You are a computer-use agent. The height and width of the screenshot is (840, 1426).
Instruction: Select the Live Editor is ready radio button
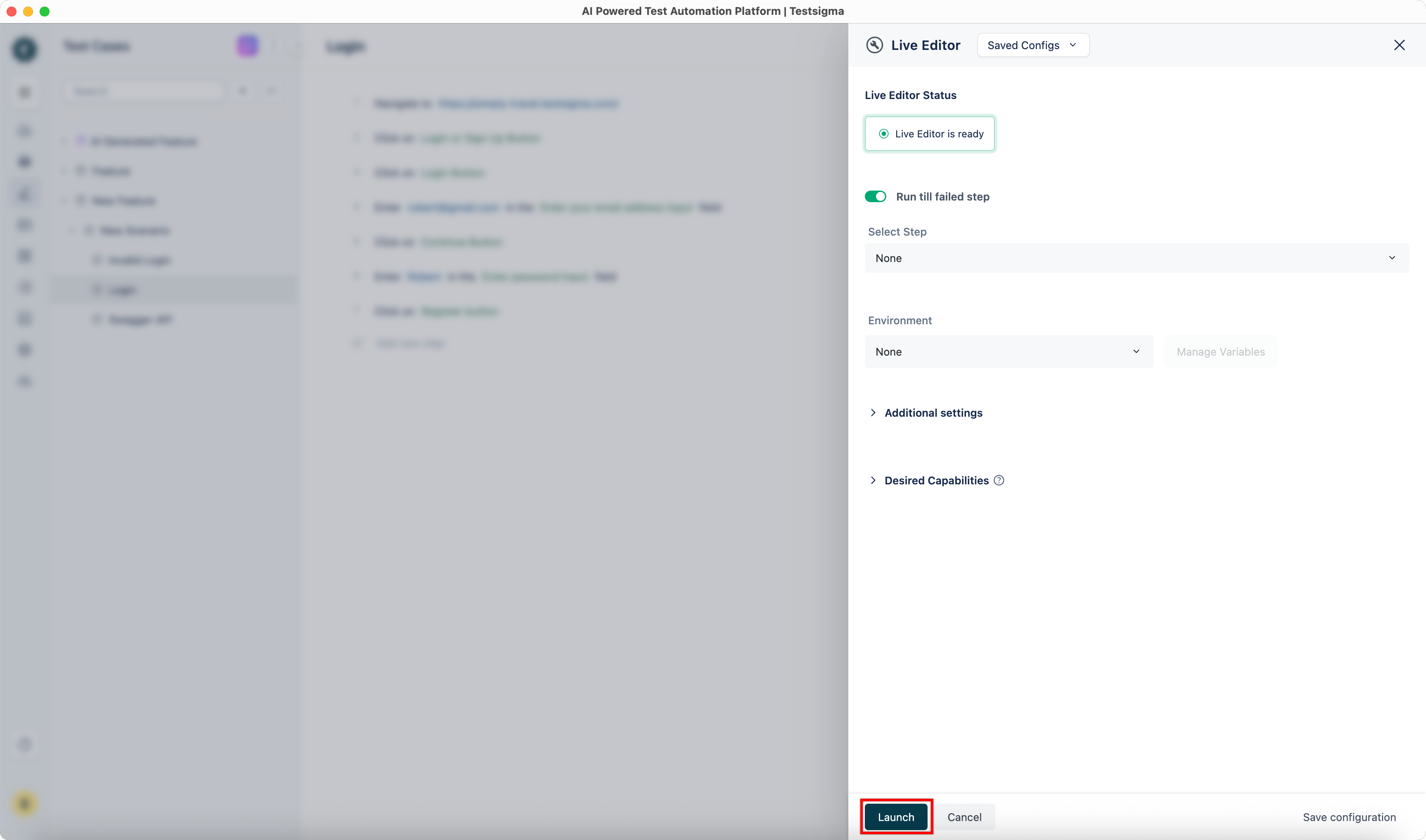884,134
